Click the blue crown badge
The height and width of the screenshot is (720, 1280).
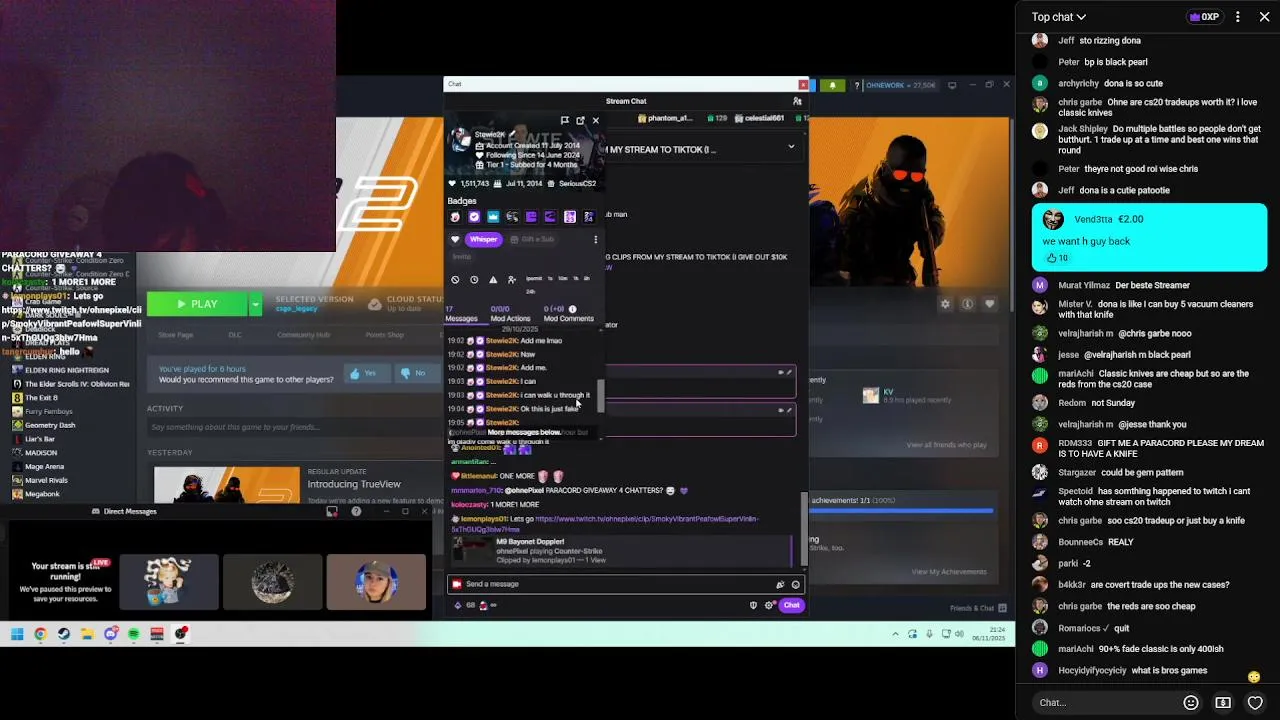click(x=493, y=217)
